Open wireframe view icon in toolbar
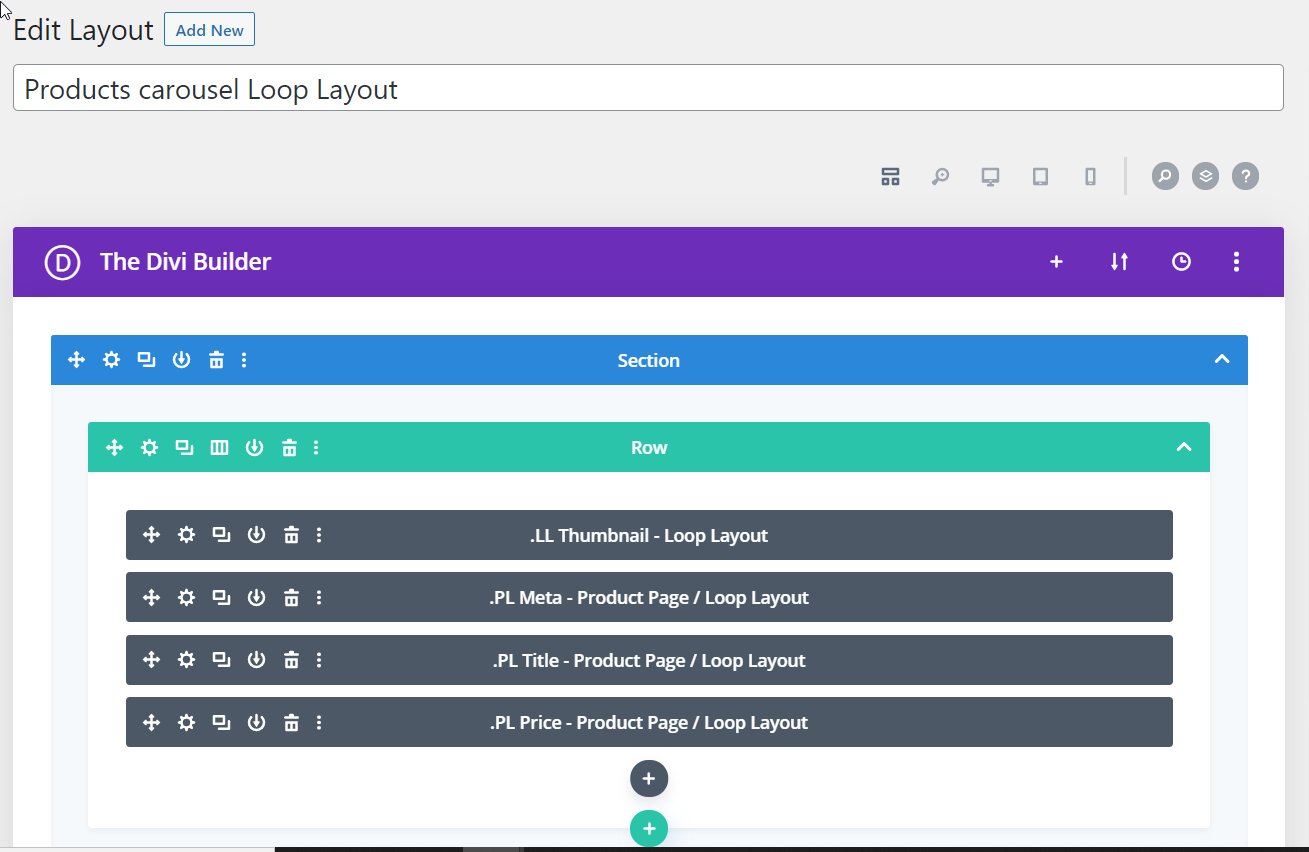Screen dimensions: 1309x852 point(890,177)
